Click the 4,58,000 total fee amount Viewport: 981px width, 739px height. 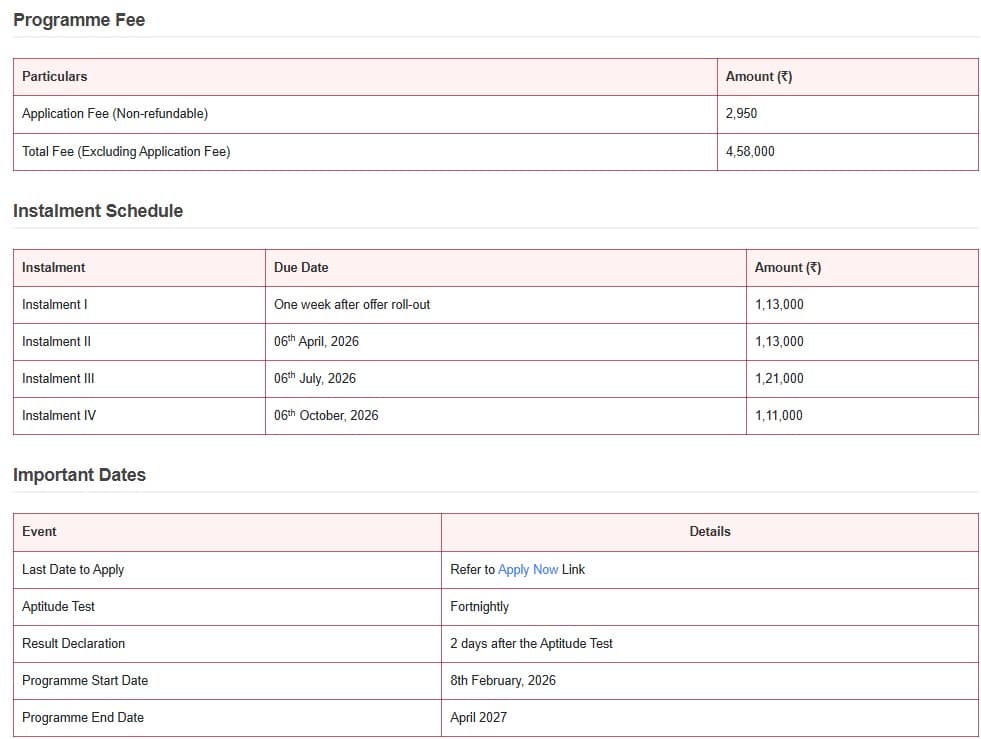click(x=750, y=152)
